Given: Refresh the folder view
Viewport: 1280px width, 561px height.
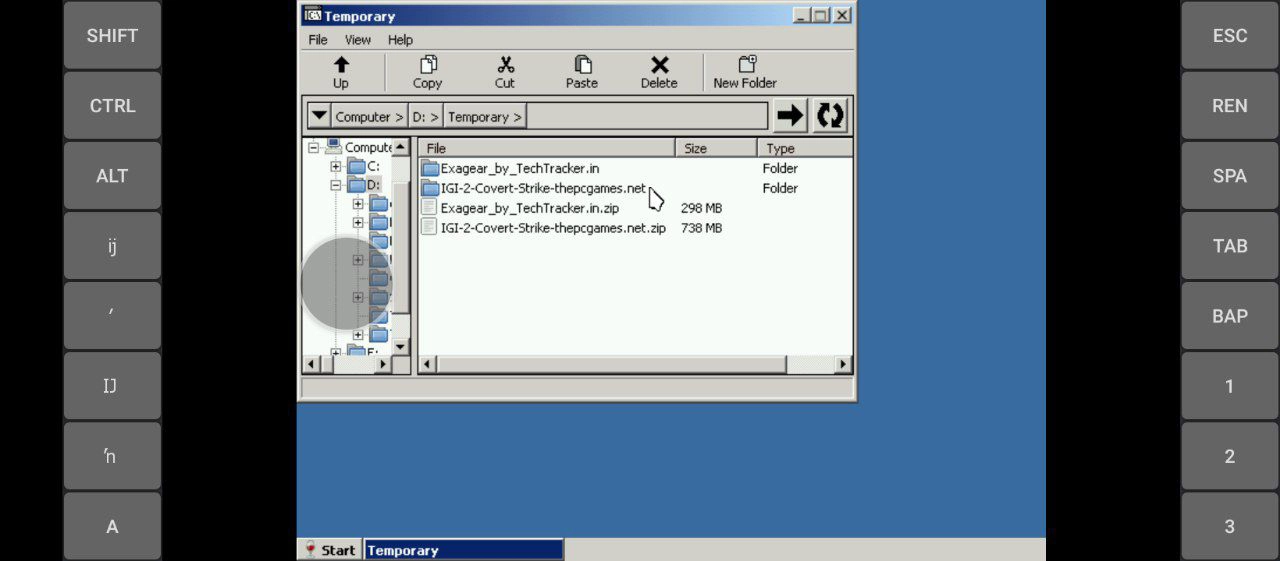Looking at the screenshot, I should click(830, 116).
